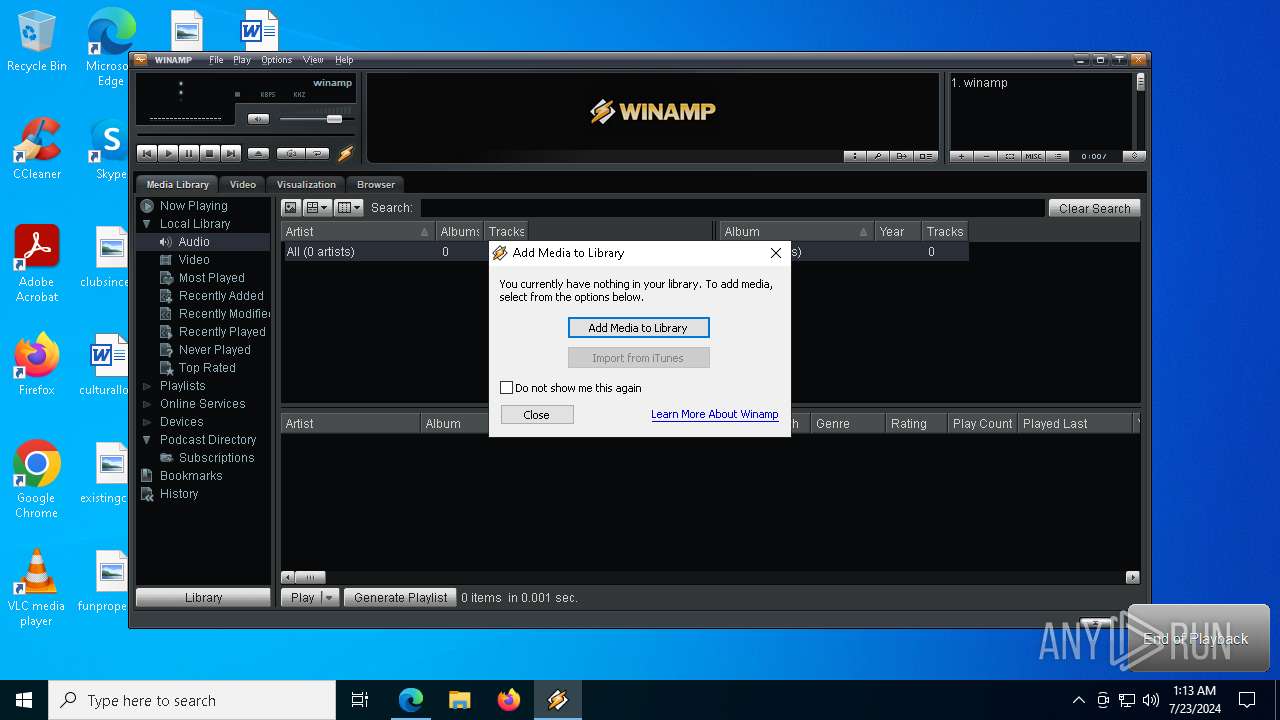The height and width of the screenshot is (720, 1280).
Task: Select Now Playing in sidebar
Action: pos(193,206)
